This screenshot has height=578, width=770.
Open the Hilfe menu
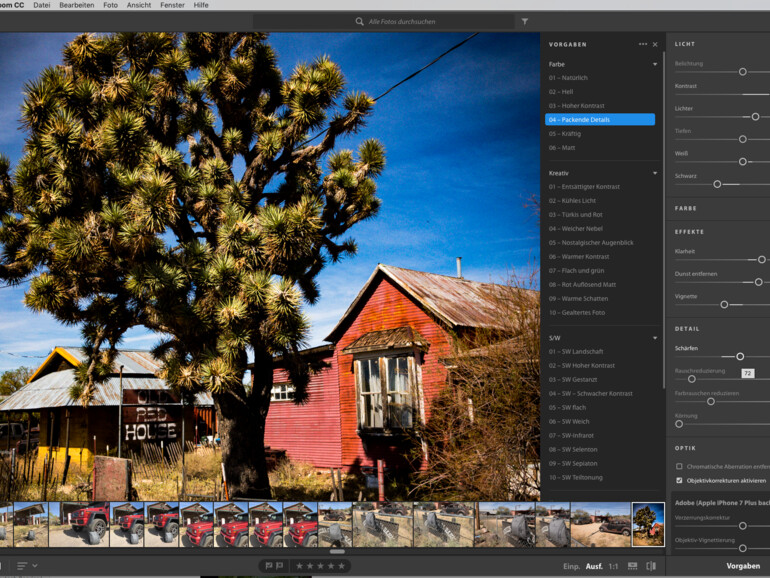[x=201, y=5]
